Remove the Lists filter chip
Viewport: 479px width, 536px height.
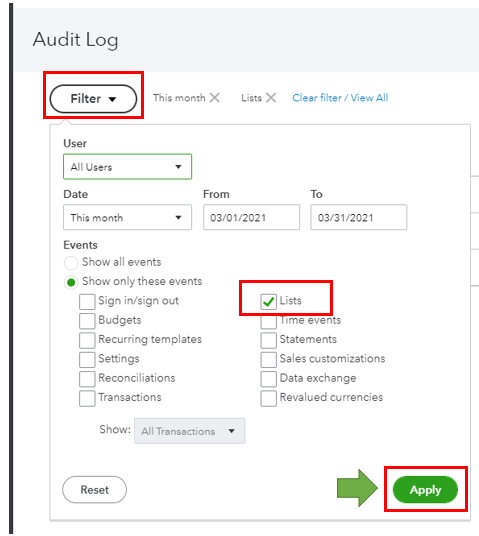(x=271, y=98)
